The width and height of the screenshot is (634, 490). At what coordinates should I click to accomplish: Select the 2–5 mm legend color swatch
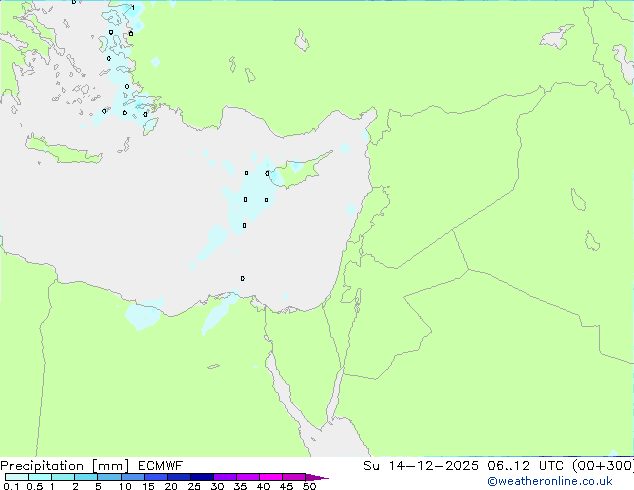click(86, 477)
